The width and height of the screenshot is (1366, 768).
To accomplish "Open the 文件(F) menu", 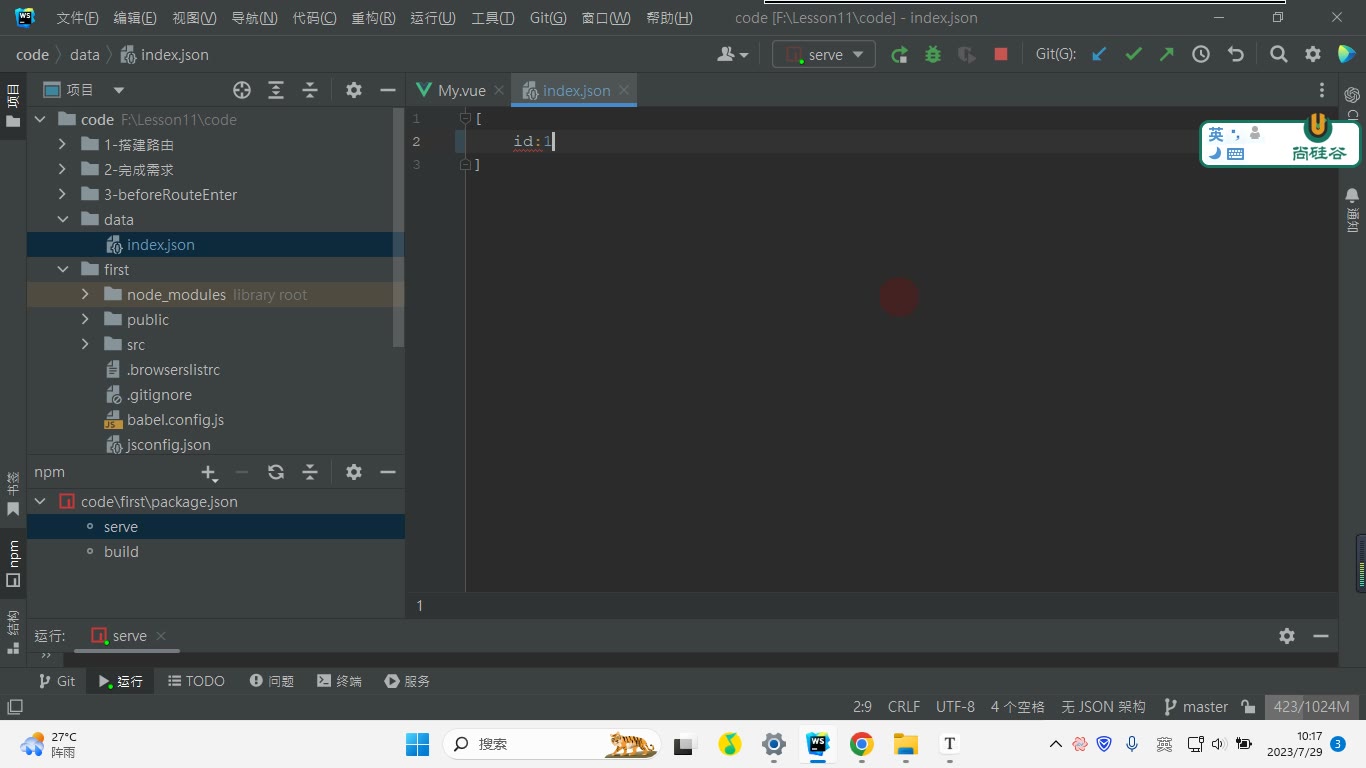I will point(77,18).
